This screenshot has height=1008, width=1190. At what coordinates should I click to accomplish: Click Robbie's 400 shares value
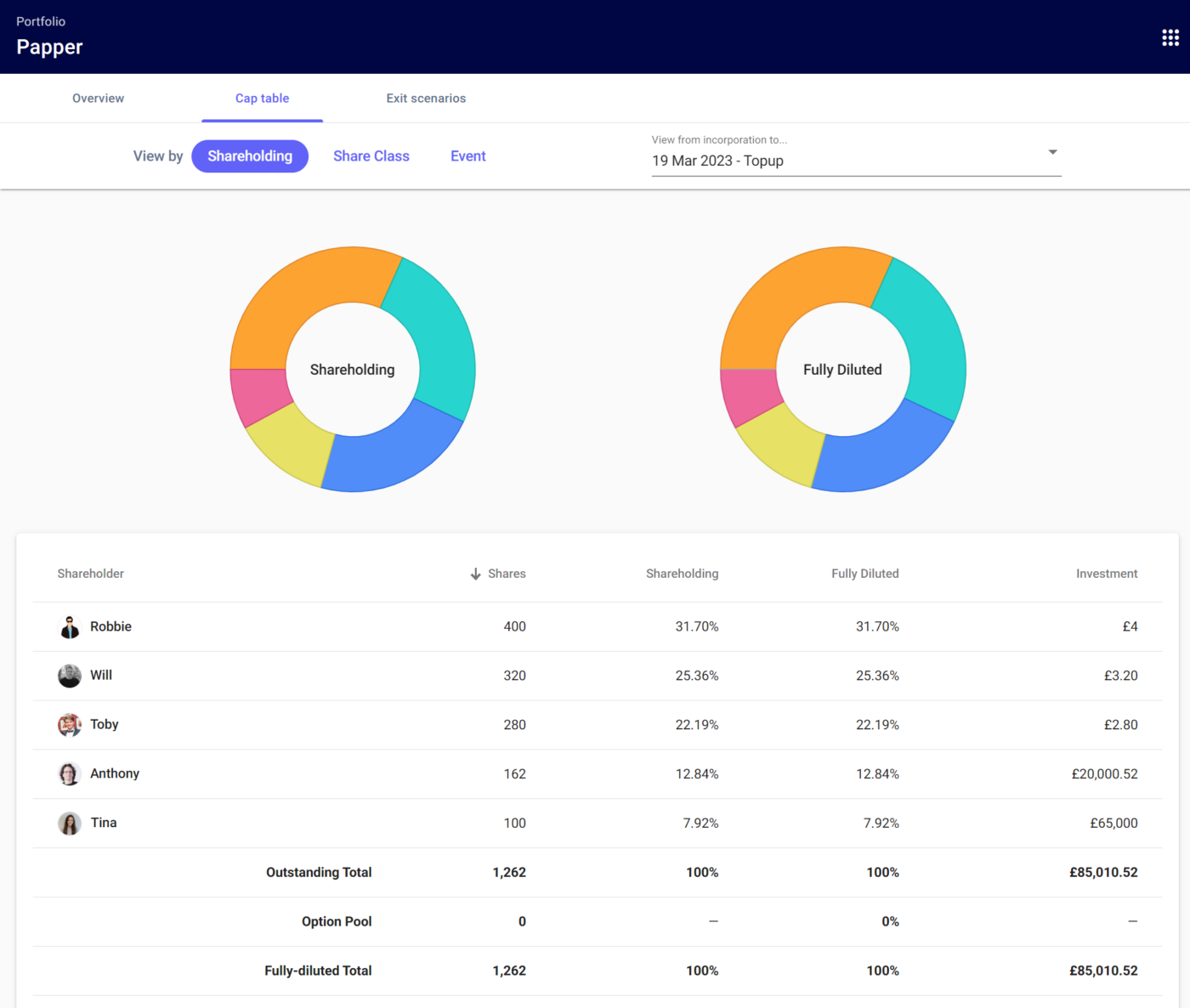514,626
